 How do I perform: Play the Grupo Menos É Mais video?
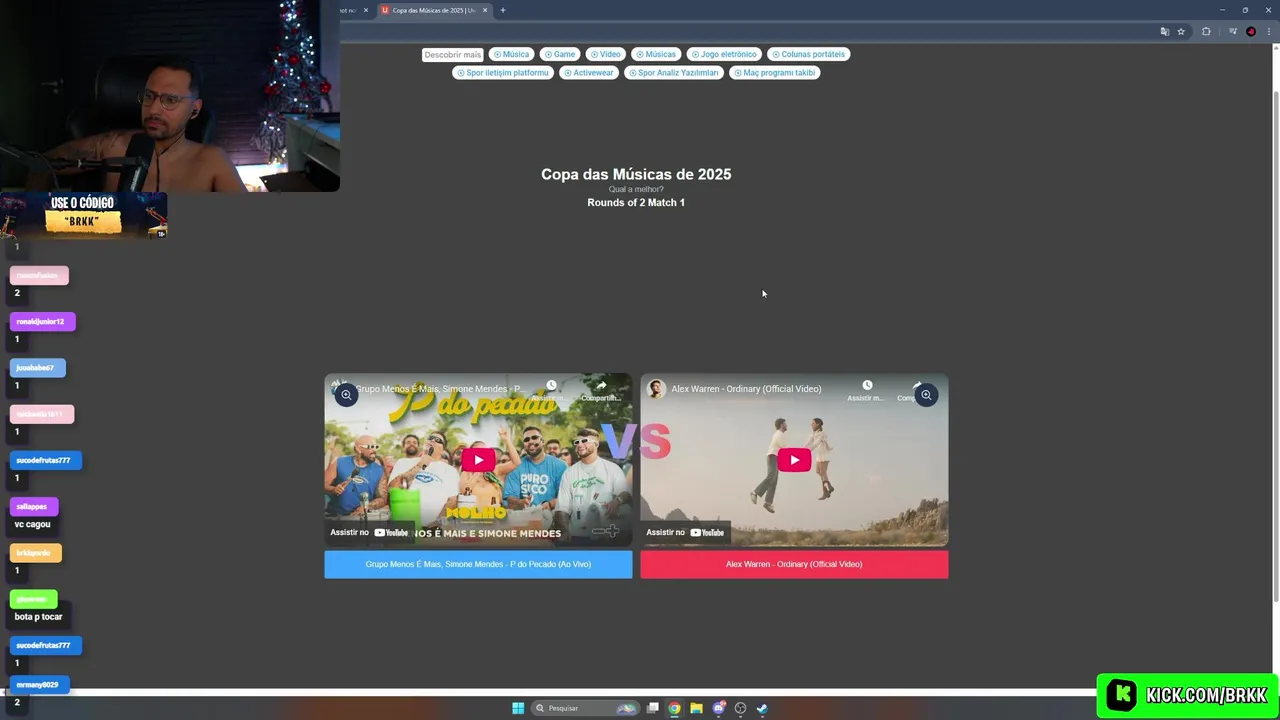click(x=478, y=460)
